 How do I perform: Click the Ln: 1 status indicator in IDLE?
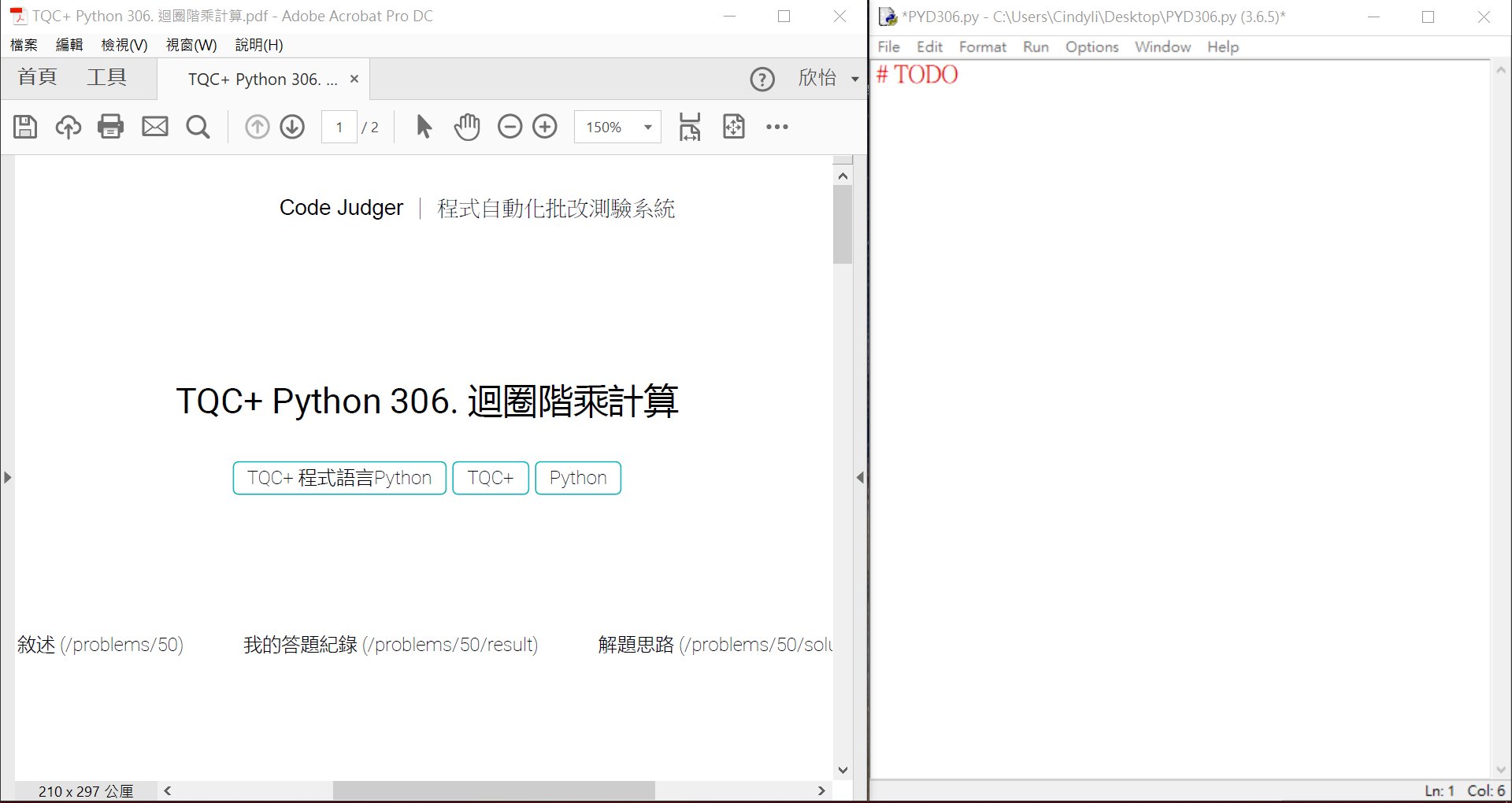1439,790
